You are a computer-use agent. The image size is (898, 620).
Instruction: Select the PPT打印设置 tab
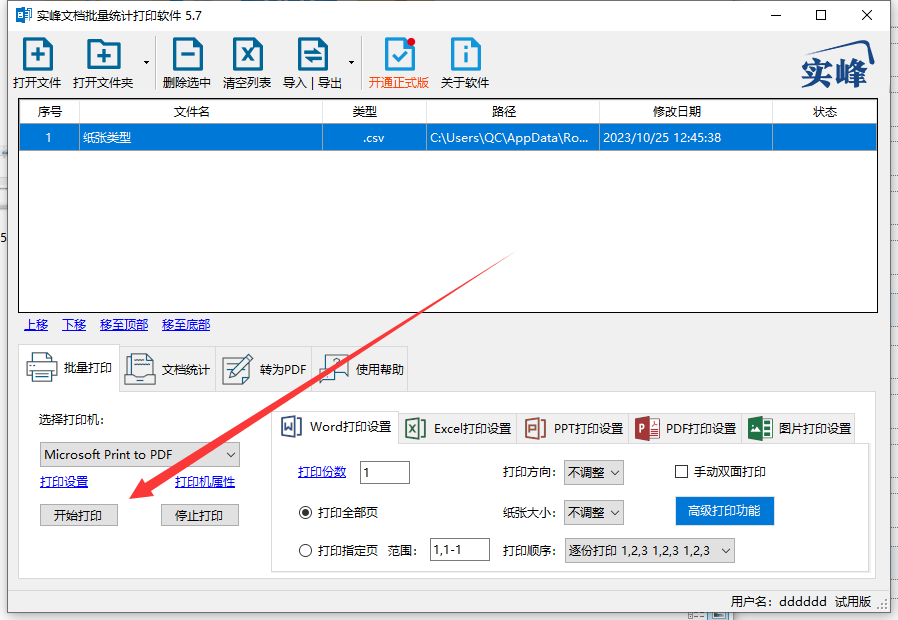[573, 428]
